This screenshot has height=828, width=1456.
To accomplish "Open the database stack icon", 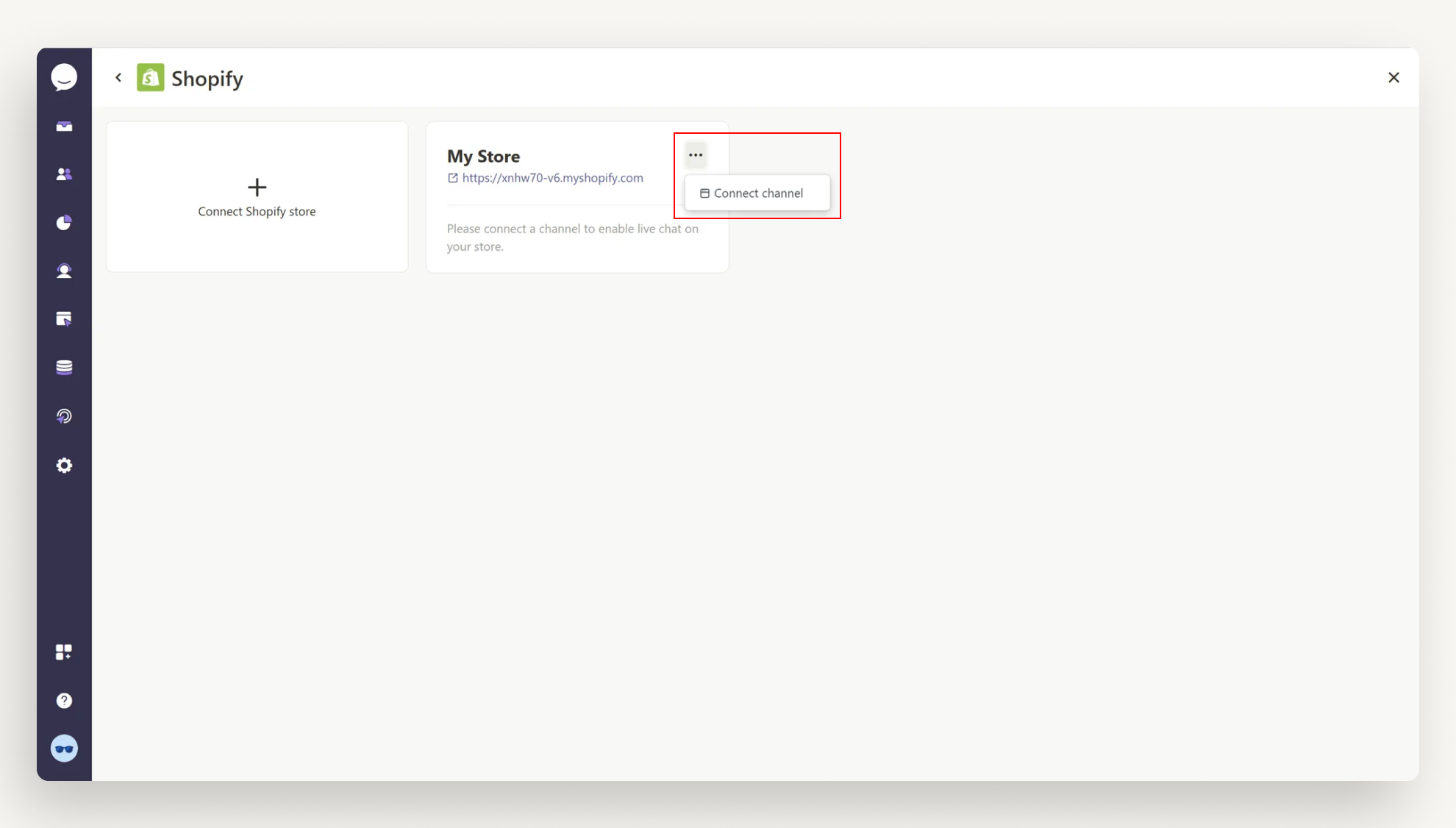I will [x=64, y=368].
